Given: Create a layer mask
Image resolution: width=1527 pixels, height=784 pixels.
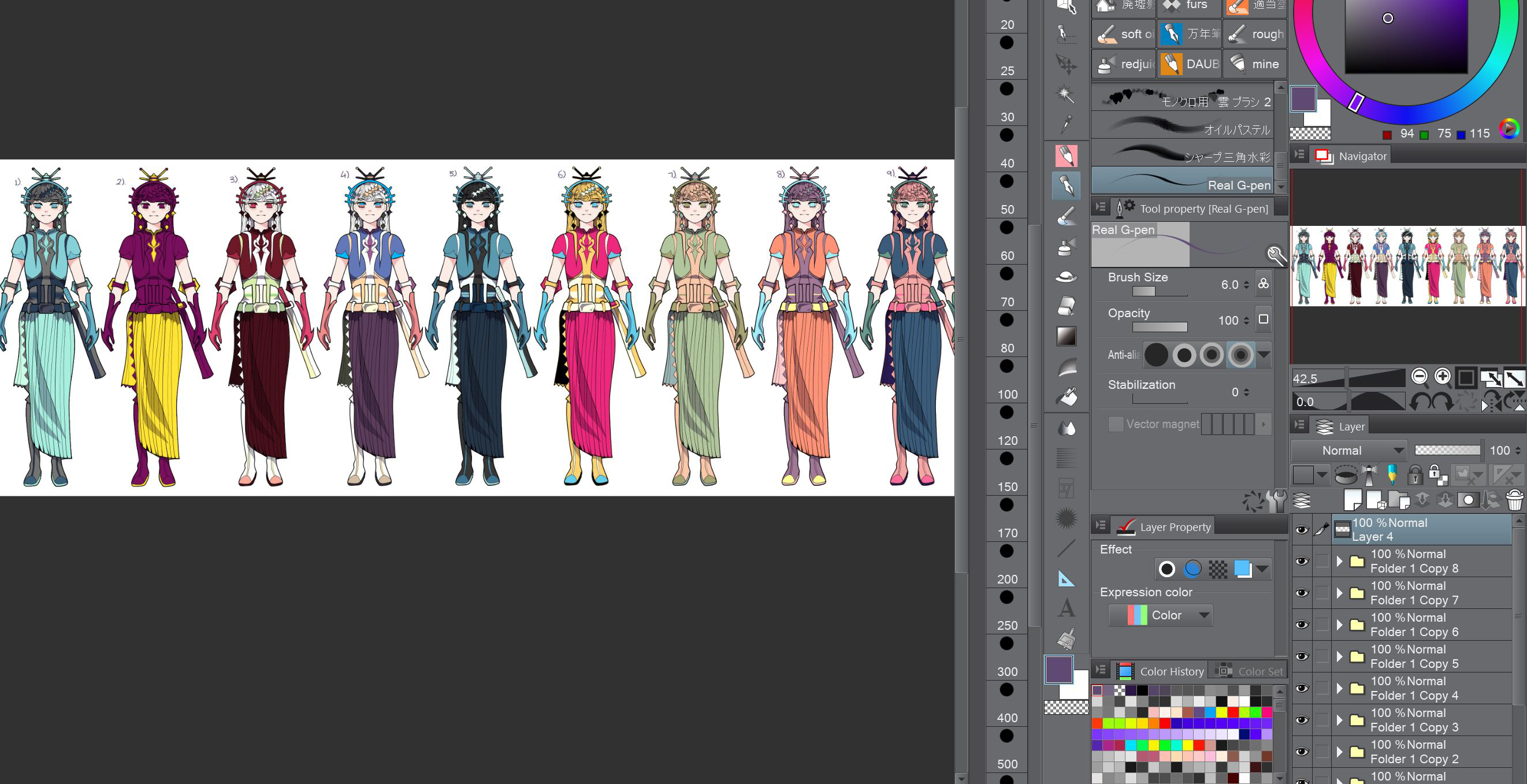Looking at the screenshot, I should pos(1468,500).
